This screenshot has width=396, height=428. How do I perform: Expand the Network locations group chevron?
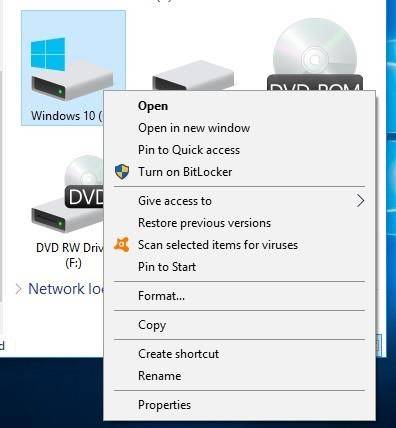click(19, 289)
